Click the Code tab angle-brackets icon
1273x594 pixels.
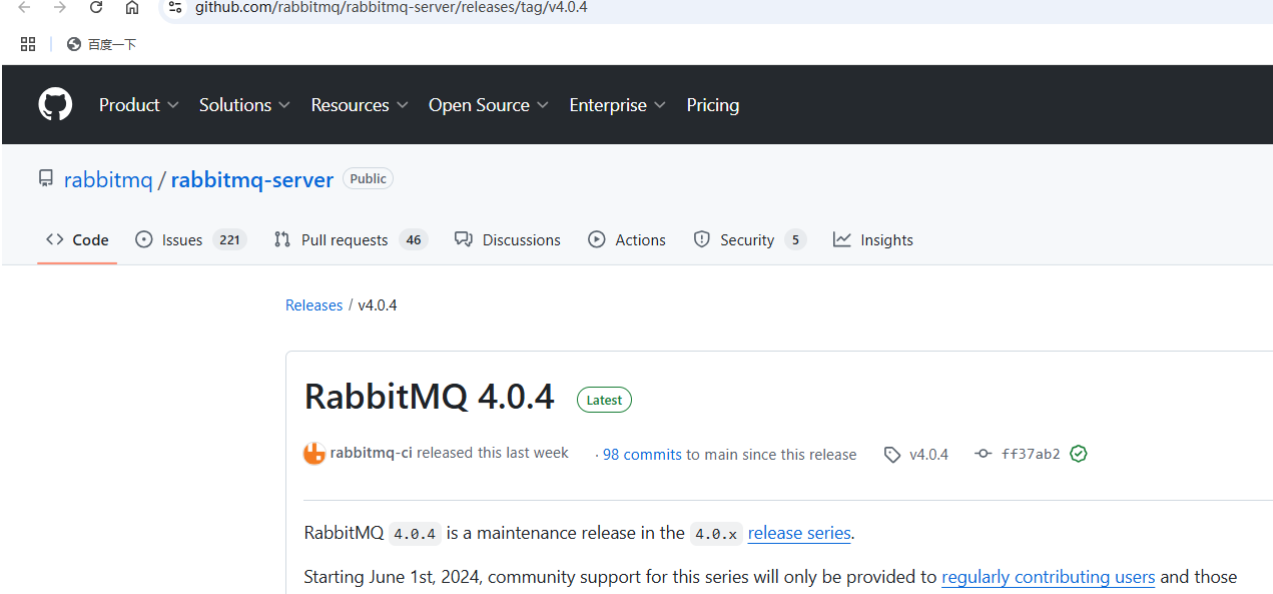point(55,239)
